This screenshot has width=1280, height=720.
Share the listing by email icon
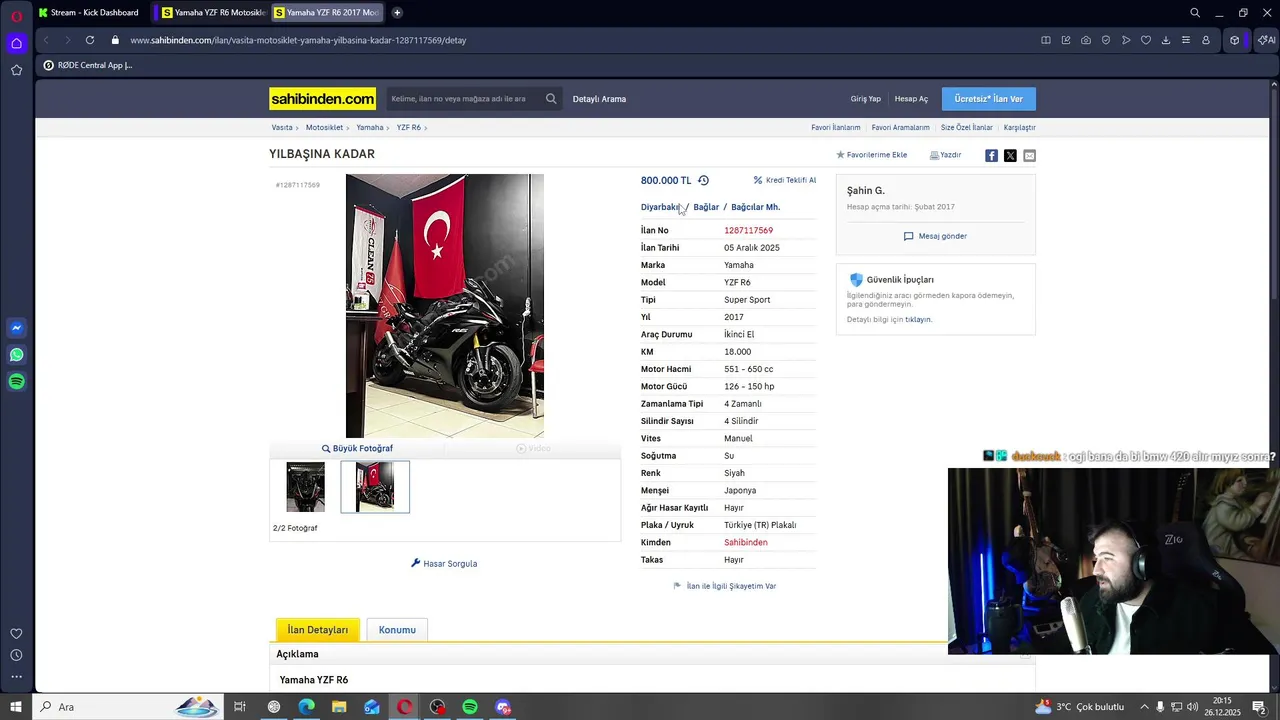click(1029, 155)
